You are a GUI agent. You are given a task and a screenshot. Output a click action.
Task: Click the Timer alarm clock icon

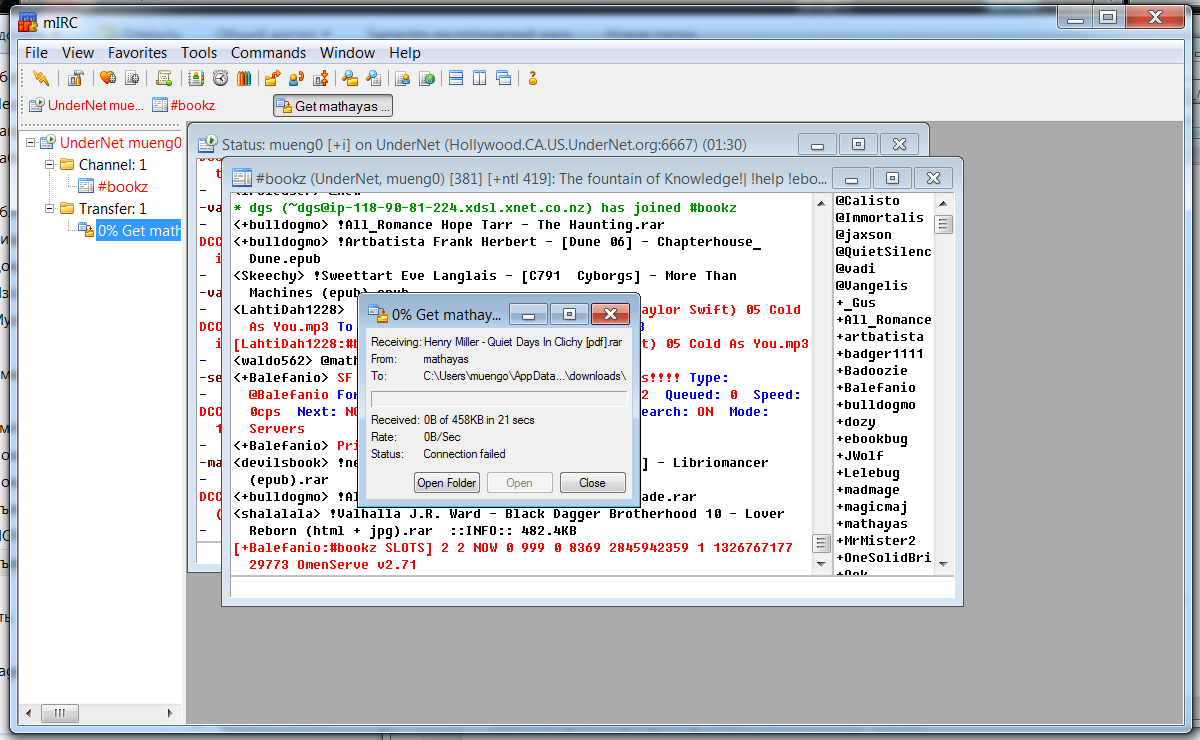[x=219, y=78]
